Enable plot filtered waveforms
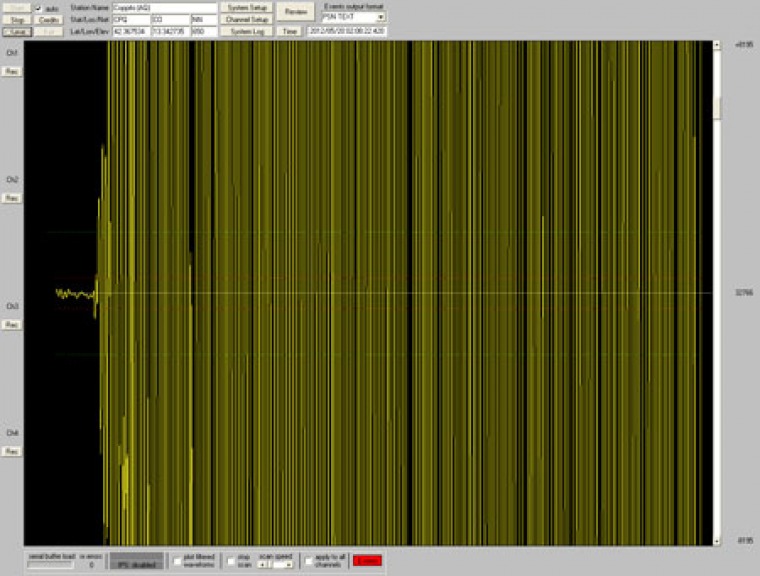The width and height of the screenshot is (760, 576). click(177, 561)
